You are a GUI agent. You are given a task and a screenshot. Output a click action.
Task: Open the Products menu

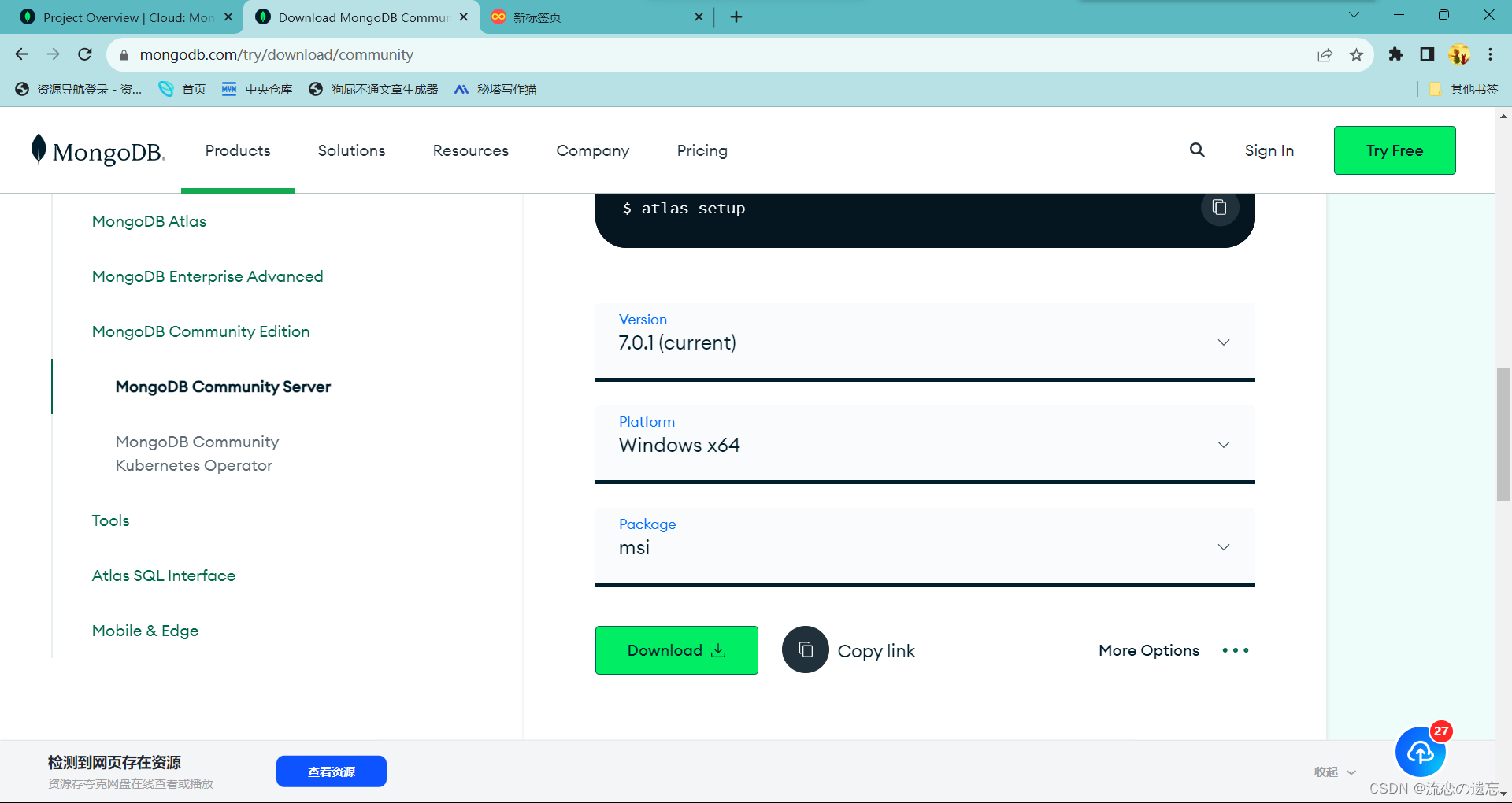pos(238,150)
